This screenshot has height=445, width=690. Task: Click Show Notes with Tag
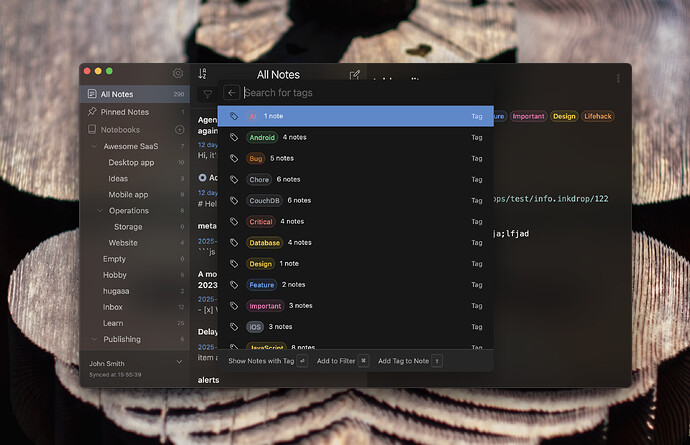click(x=261, y=361)
